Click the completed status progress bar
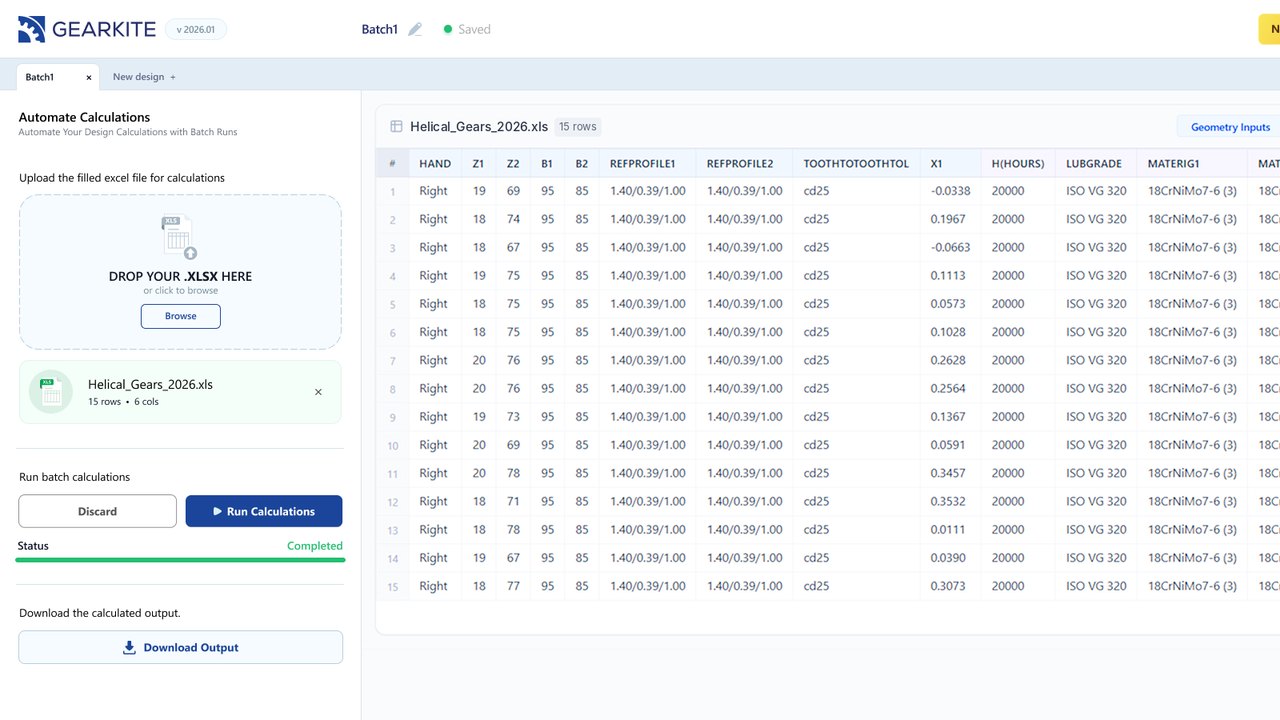Viewport: 1280px width, 720px height. click(180, 560)
